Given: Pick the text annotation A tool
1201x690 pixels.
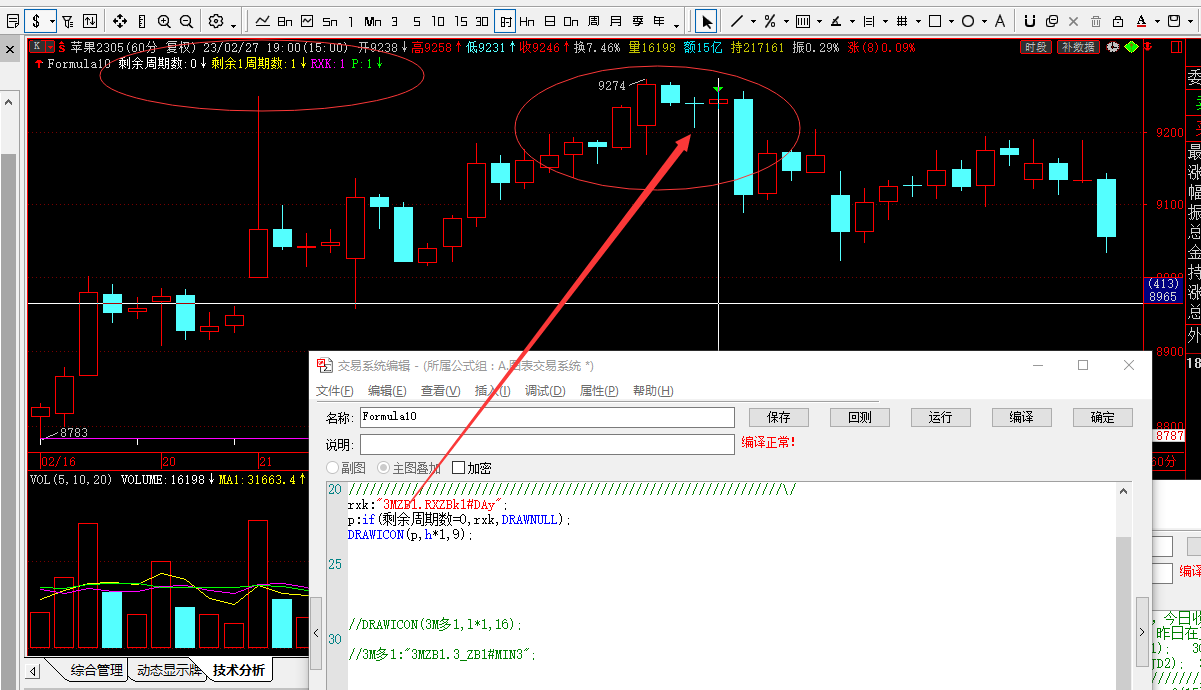Looking at the screenshot, I should pos(999,21).
